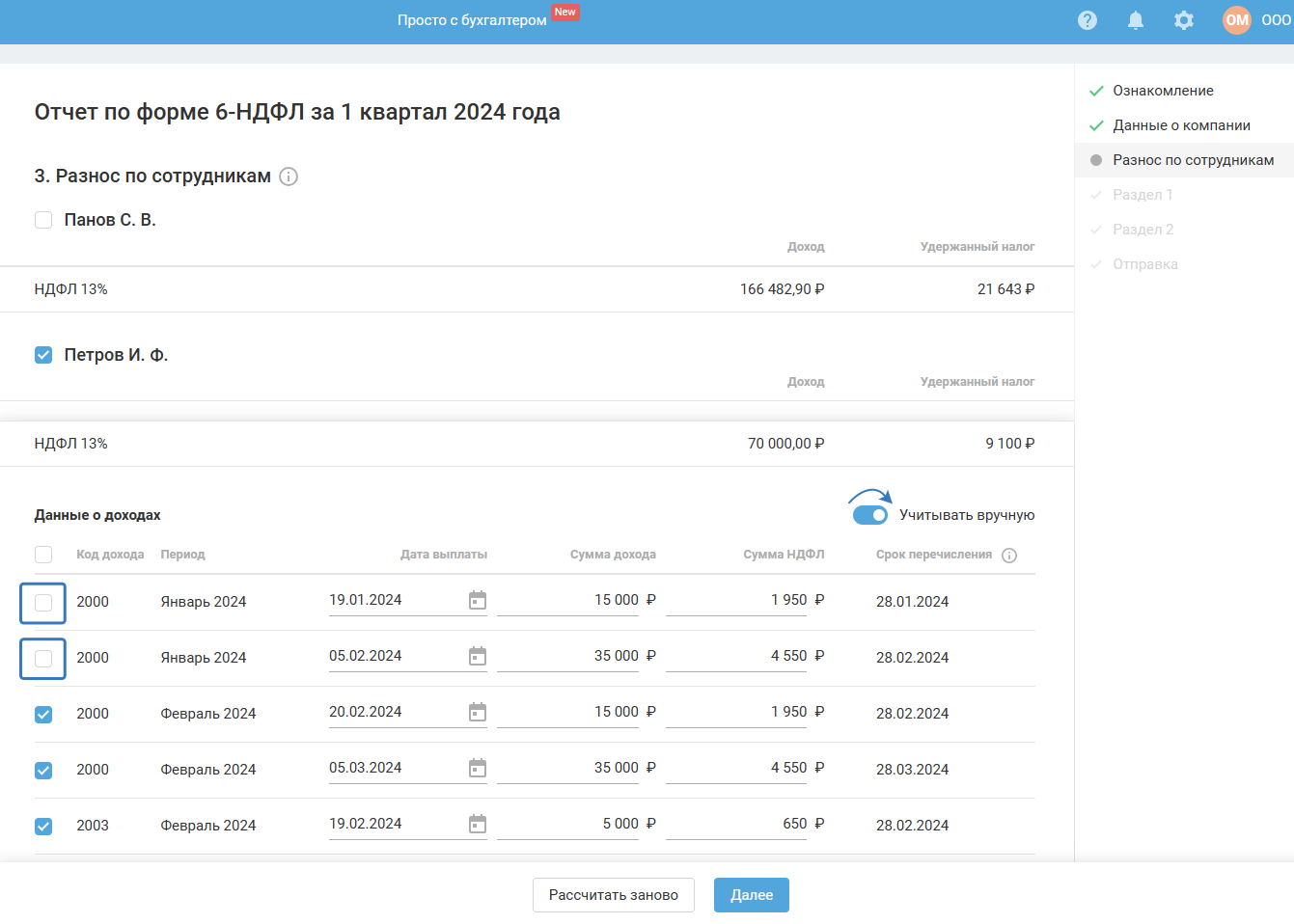Open notifications bell icon
The width and height of the screenshot is (1294, 924).
[x=1136, y=20]
